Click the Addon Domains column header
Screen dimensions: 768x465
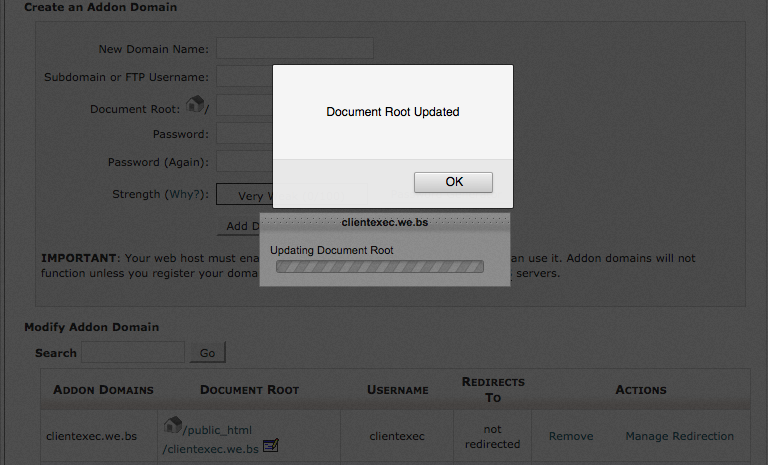103,390
